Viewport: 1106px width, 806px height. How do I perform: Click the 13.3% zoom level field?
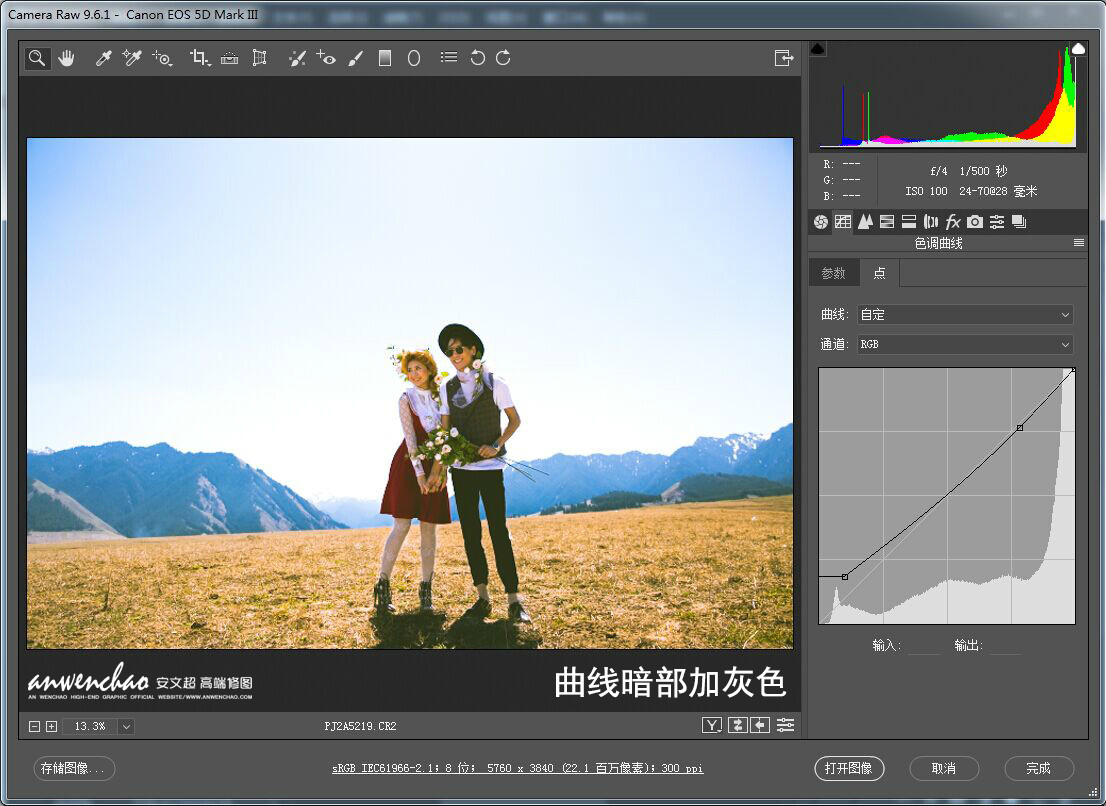point(90,726)
